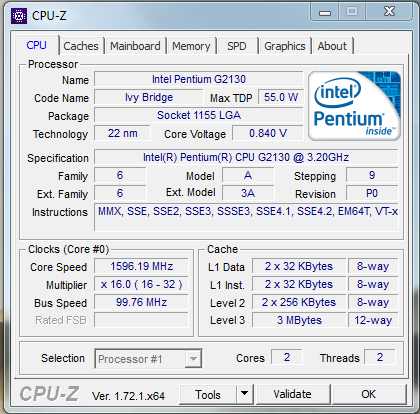Click the Revision value P0
This screenshot has height=414, width=420.
pyautogui.click(x=372, y=193)
